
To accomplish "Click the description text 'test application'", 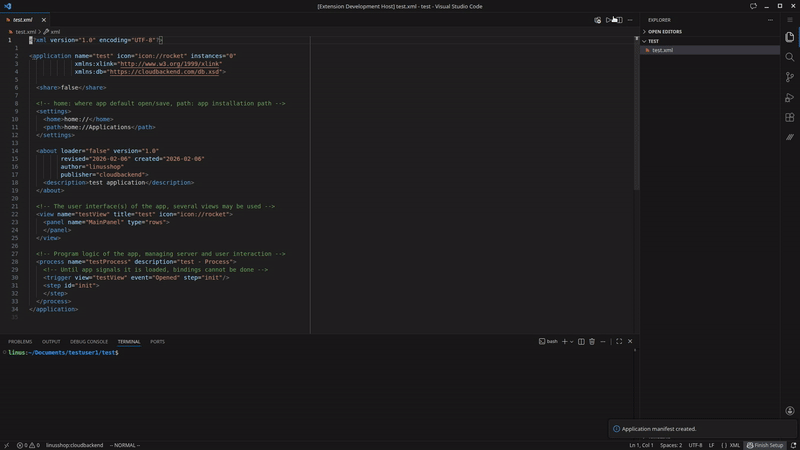I will (x=117, y=183).
